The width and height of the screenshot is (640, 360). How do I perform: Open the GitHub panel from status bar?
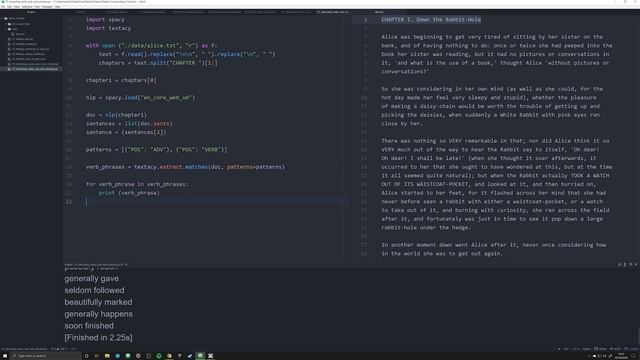tap(601, 349)
